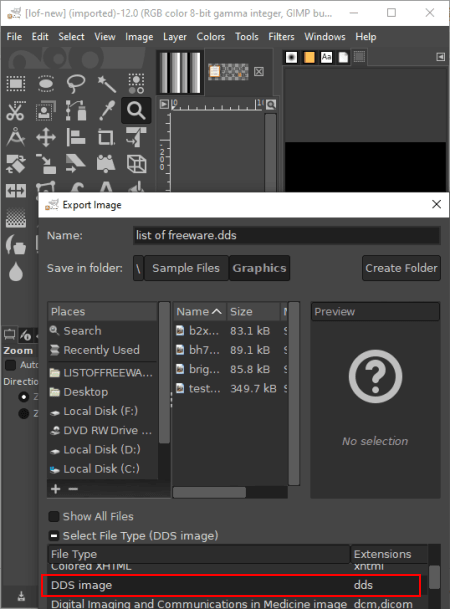The height and width of the screenshot is (609, 450).
Task: Open the Patterns dockable tab
Action: [x=309, y=57]
